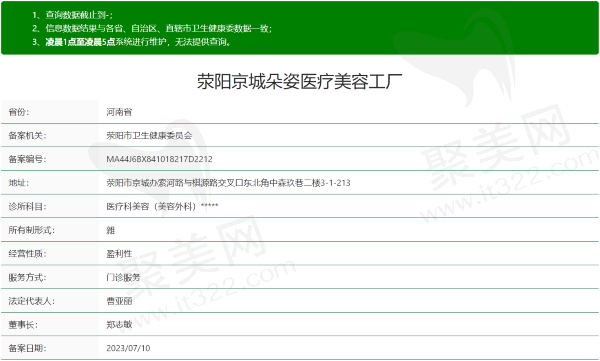600x361 pixels.
Task: Click the 经营性质 label
Action: (x=27, y=254)
